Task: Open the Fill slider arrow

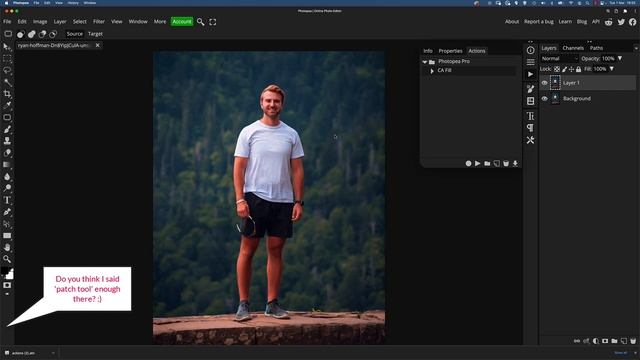Action: [611, 69]
